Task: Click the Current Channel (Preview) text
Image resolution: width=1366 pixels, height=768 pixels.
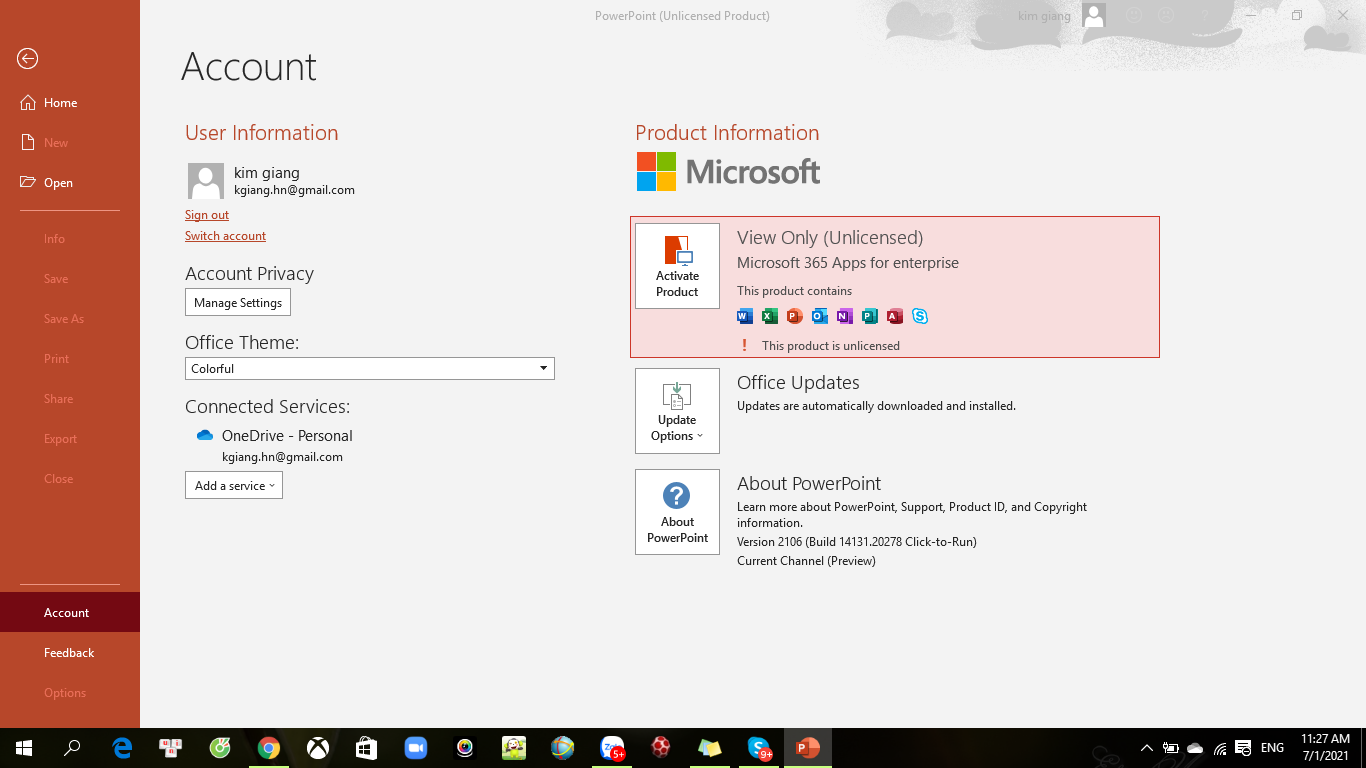Action: (806, 561)
